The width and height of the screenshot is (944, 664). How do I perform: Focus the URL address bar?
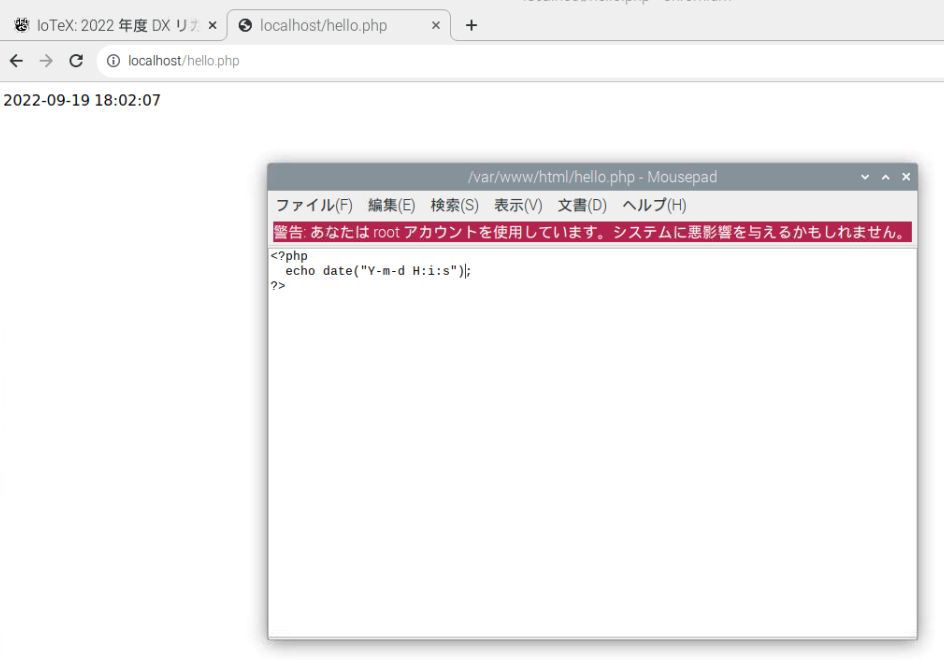click(x=500, y=61)
